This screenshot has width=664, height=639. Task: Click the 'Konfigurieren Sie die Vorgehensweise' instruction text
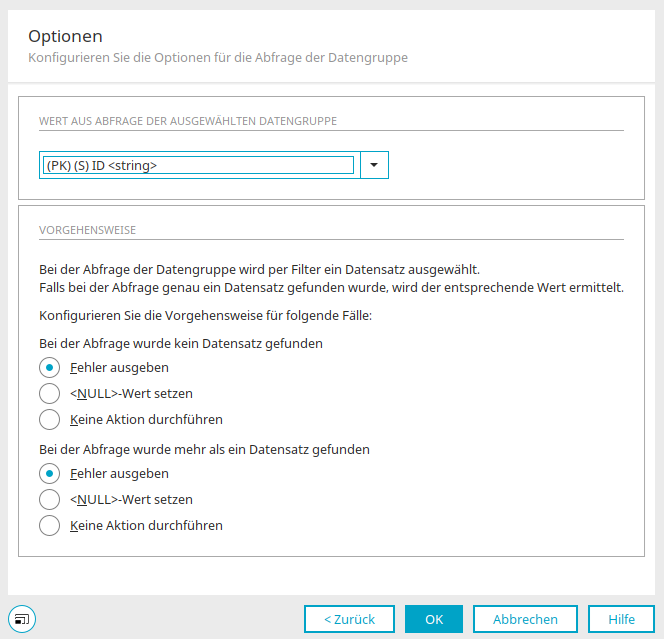205,315
